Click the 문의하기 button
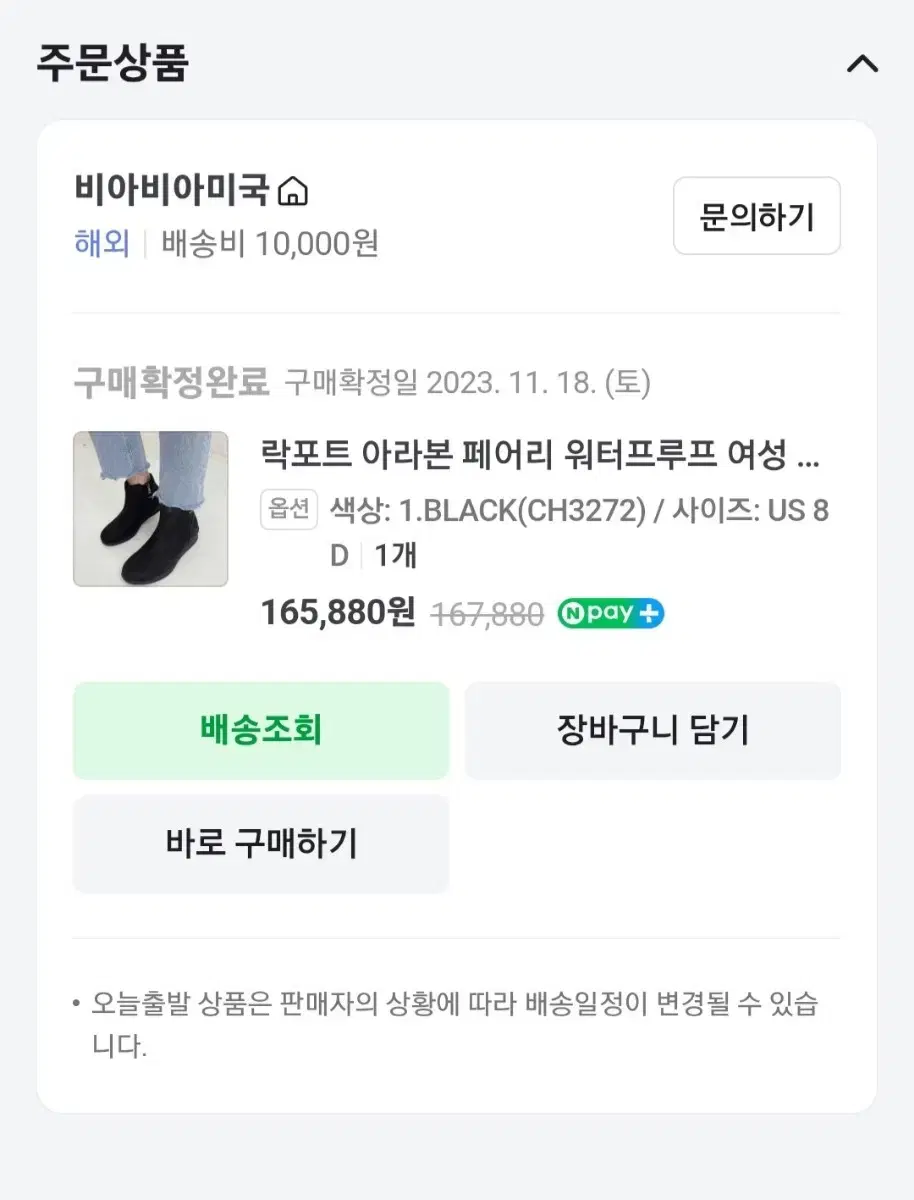The height and width of the screenshot is (1200, 914). point(757,216)
